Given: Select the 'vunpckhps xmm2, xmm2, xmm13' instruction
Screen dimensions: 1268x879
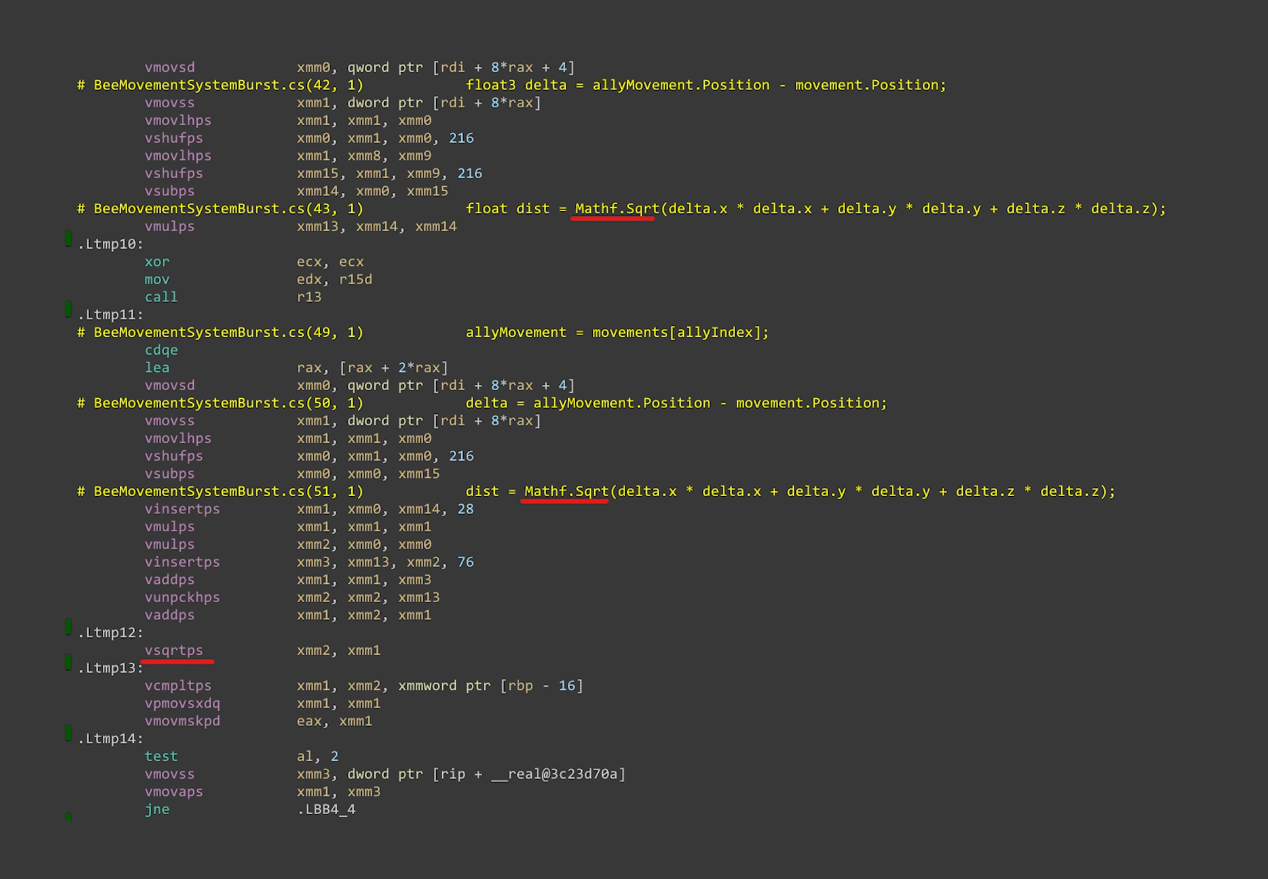Looking at the screenshot, I should pyautogui.click(x=292, y=597).
